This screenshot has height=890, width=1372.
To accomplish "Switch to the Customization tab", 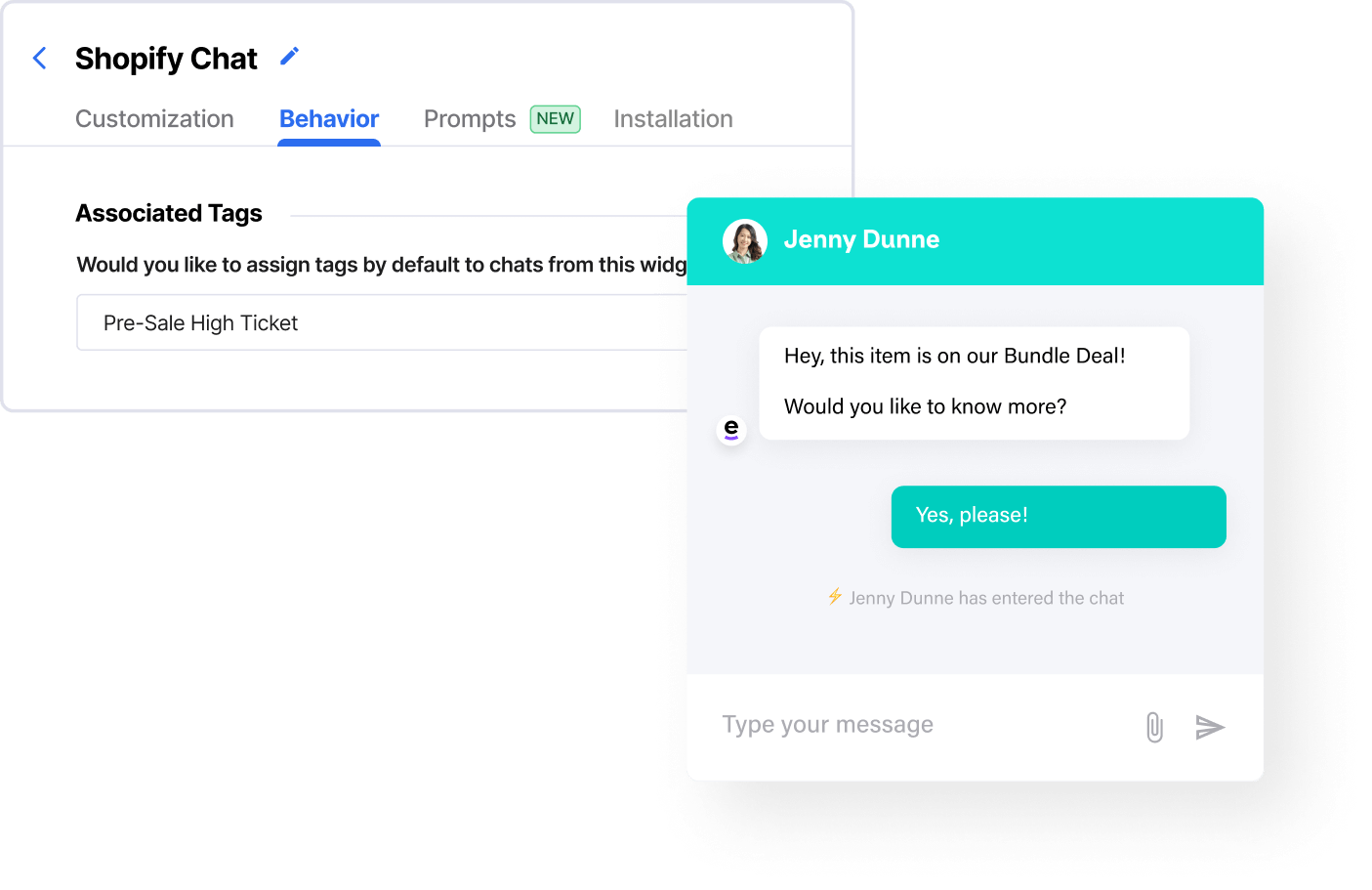I will (154, 119).
